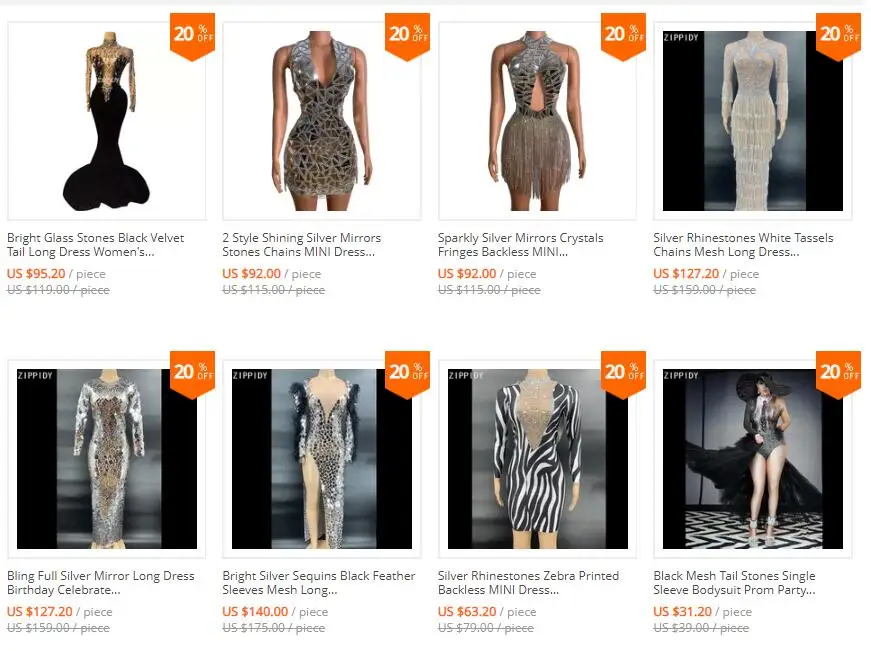The width and height of the screenshot is (871, 651).
Task: Click 20% off badge on black velvet dress
Action: pos(192,36)
